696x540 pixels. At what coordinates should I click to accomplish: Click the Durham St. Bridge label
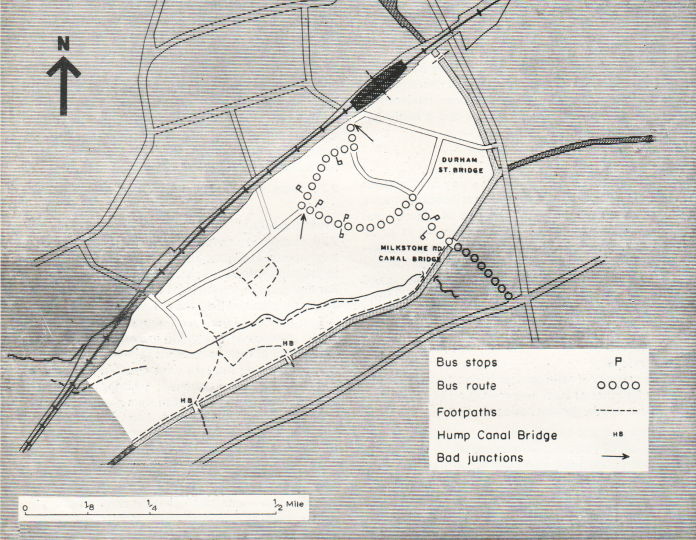coord(461,164)
